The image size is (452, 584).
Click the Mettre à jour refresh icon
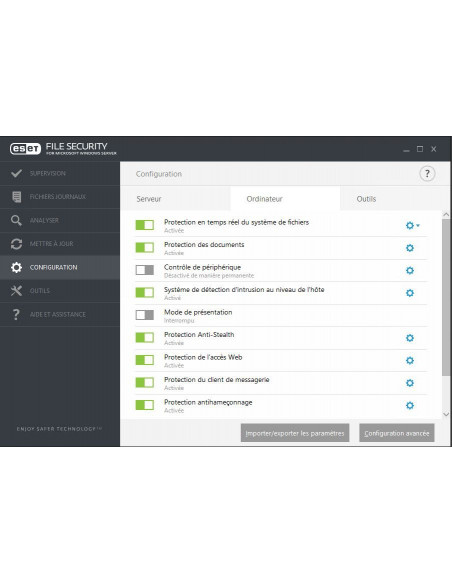16,244
